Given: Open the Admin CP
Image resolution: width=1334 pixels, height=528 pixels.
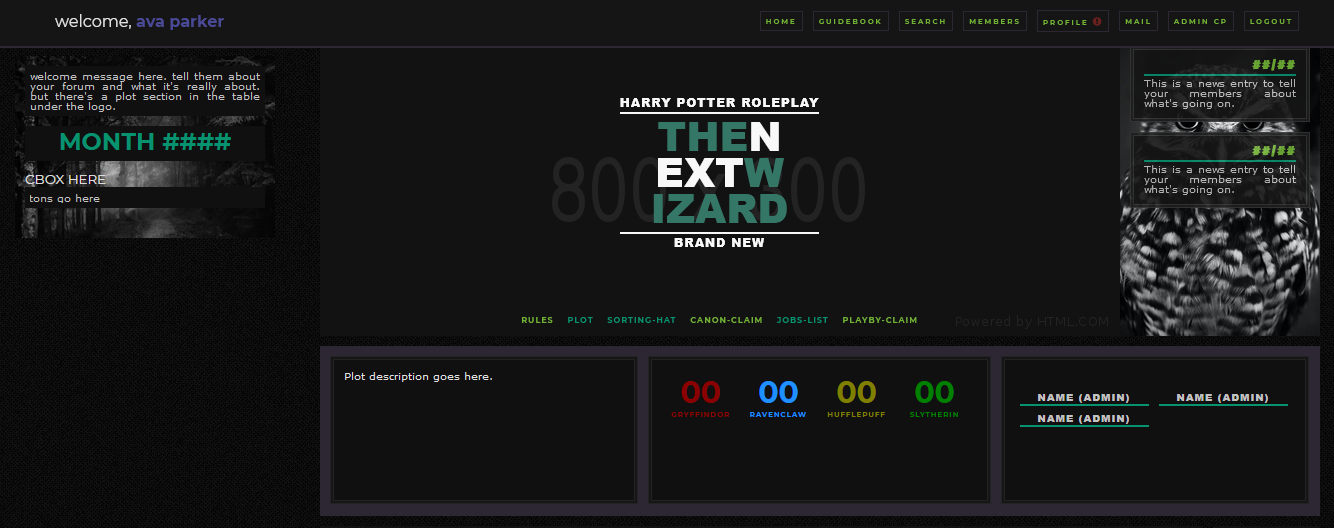Looking at the screenshot, I should click(1200, 21).
